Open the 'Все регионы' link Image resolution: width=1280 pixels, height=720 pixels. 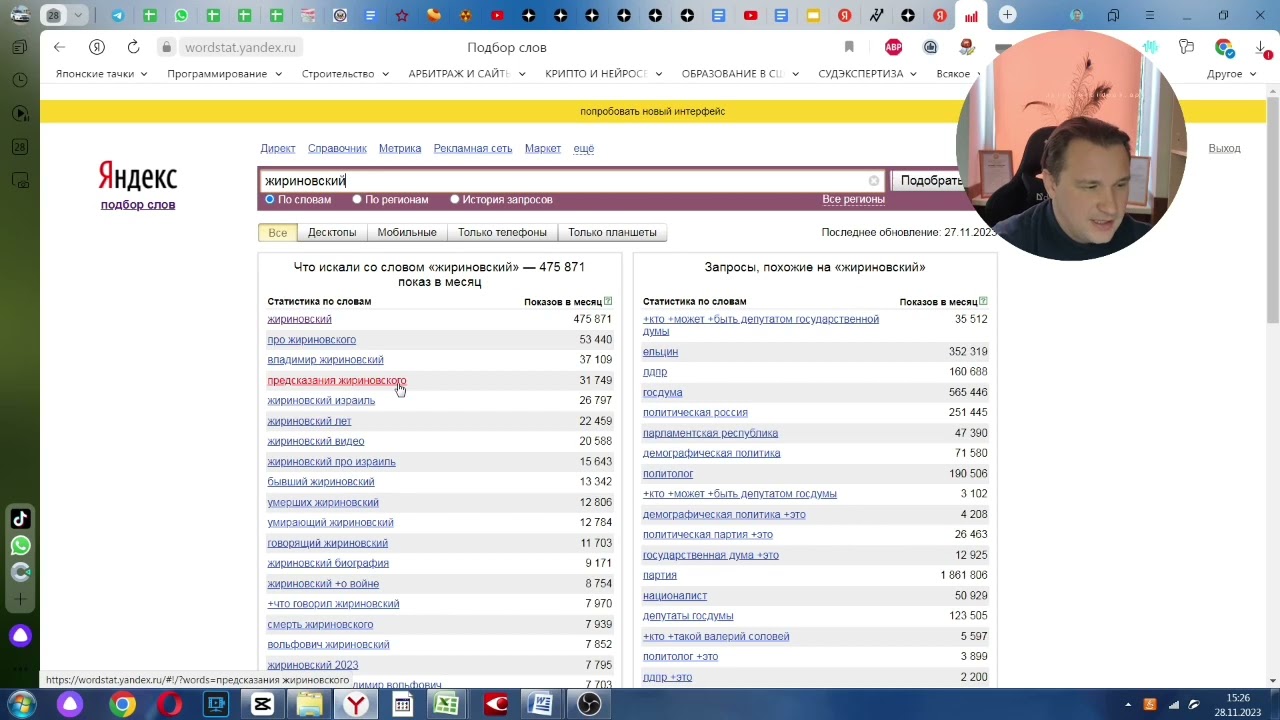tap(853, 199)
